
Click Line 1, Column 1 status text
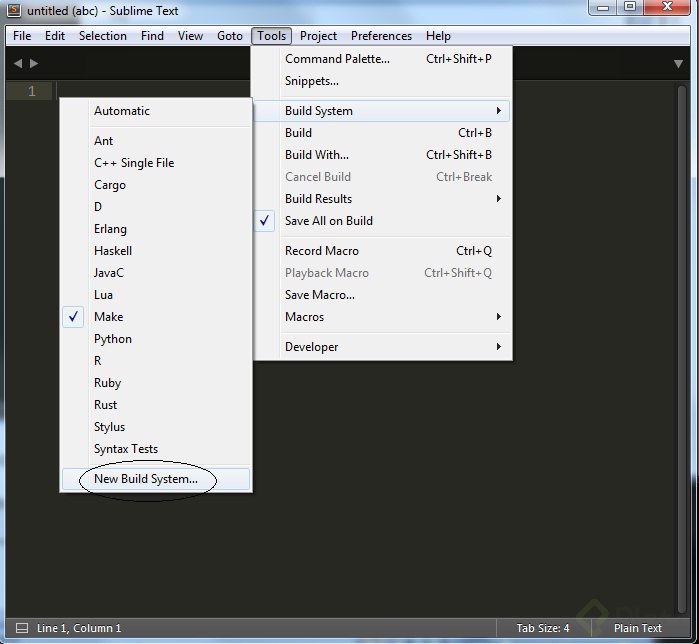[79, 628]
